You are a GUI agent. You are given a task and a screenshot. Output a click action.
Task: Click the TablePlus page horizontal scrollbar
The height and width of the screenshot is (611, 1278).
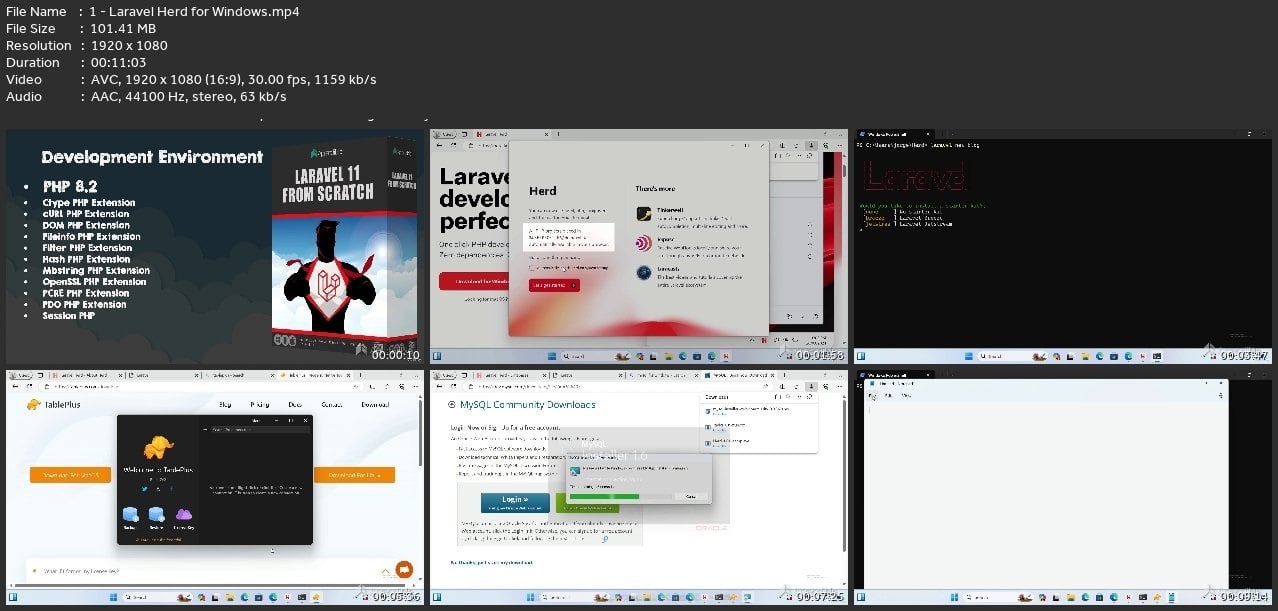(210, 586)
